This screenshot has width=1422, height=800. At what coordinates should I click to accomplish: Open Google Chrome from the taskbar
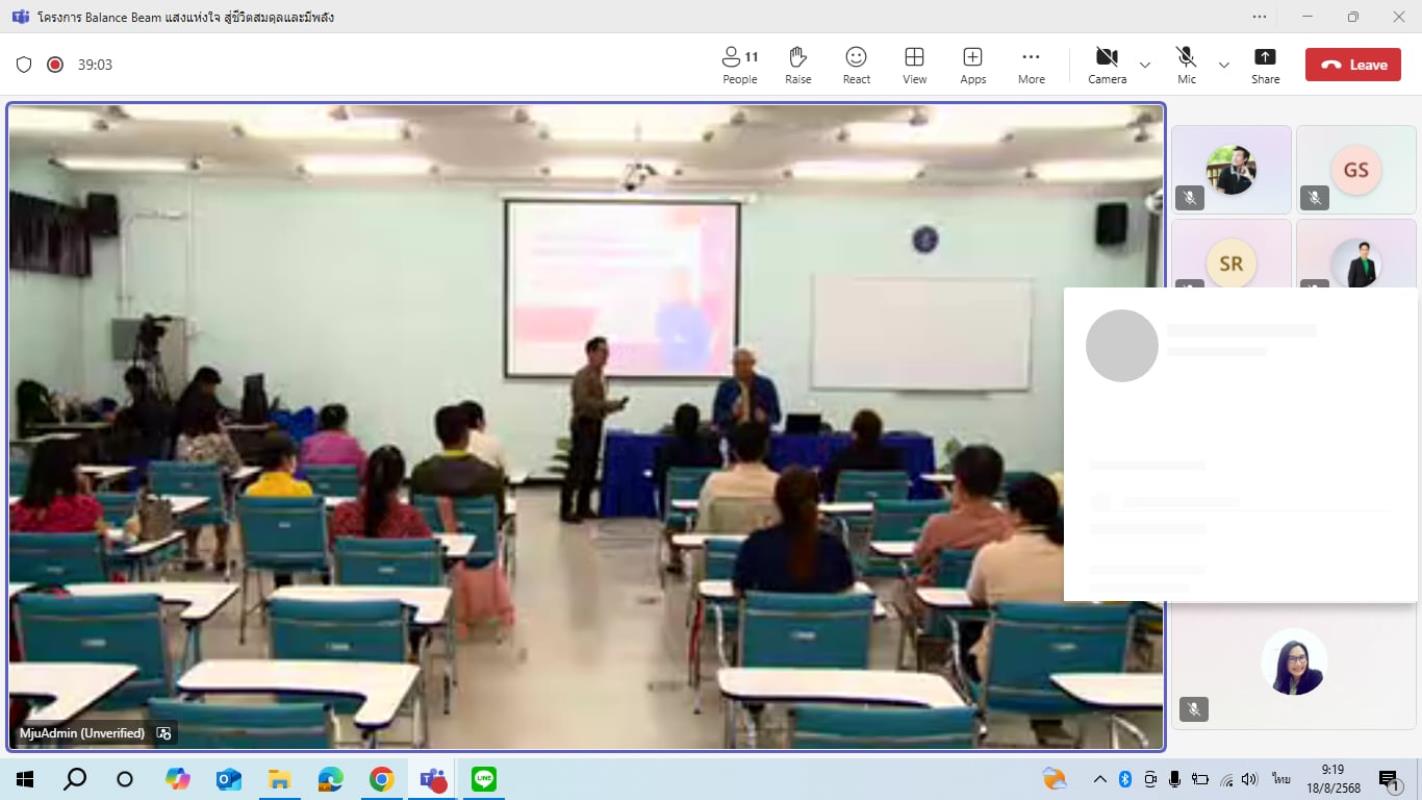(381, 779)
